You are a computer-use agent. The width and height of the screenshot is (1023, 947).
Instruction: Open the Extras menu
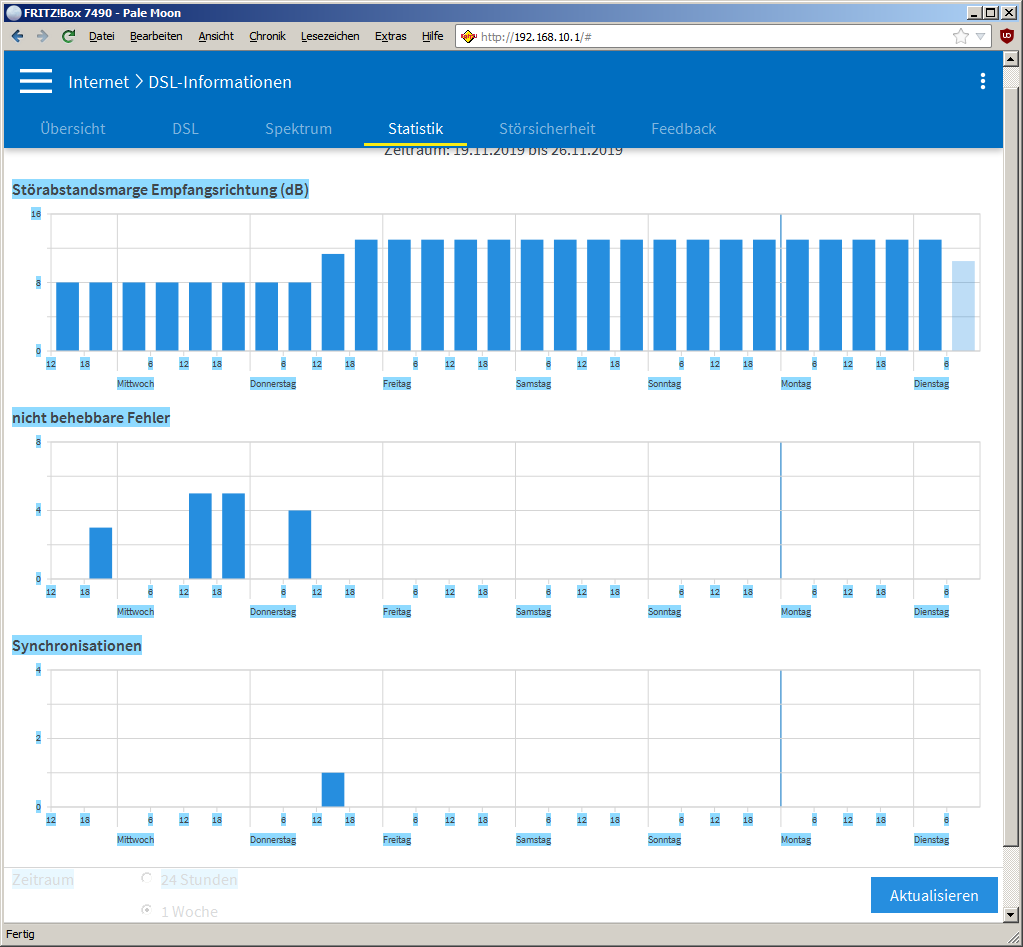[x=391, y=37]
